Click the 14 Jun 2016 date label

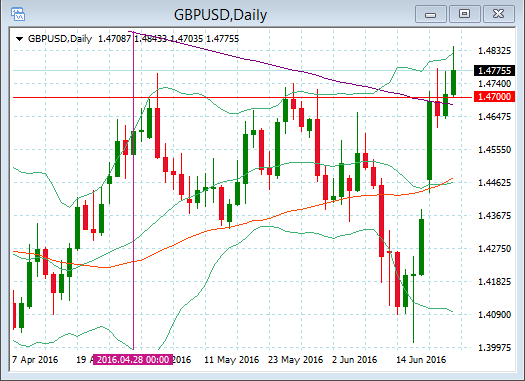coord(421,360)
